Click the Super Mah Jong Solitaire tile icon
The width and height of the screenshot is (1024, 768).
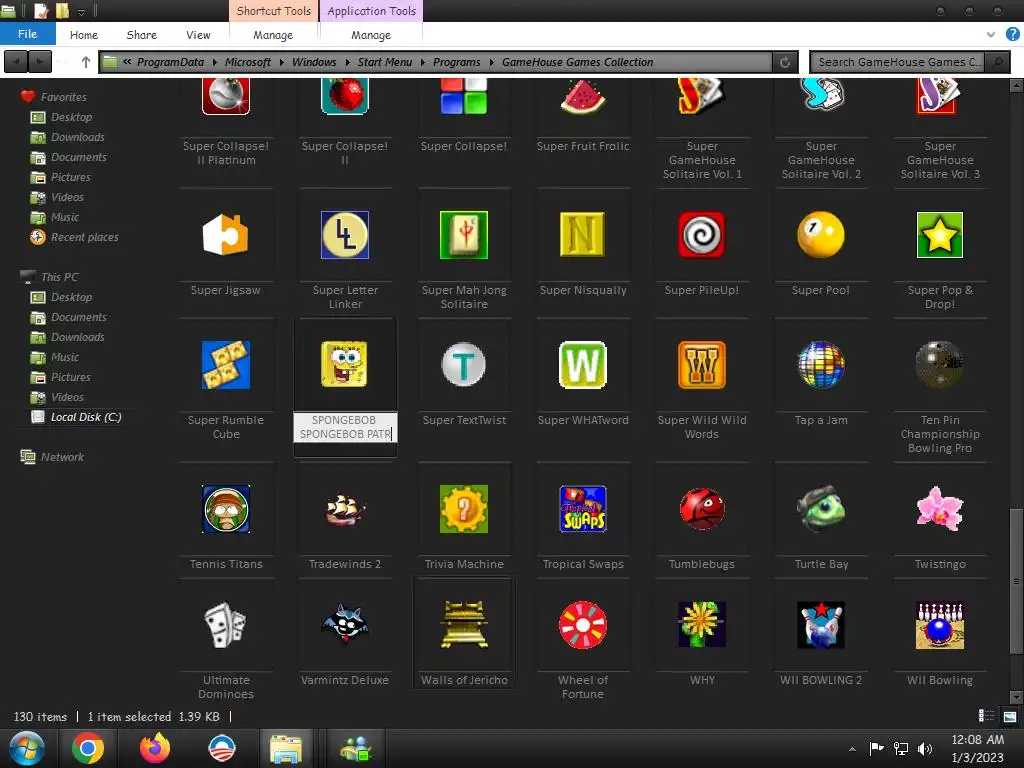(x=464, y=234)
